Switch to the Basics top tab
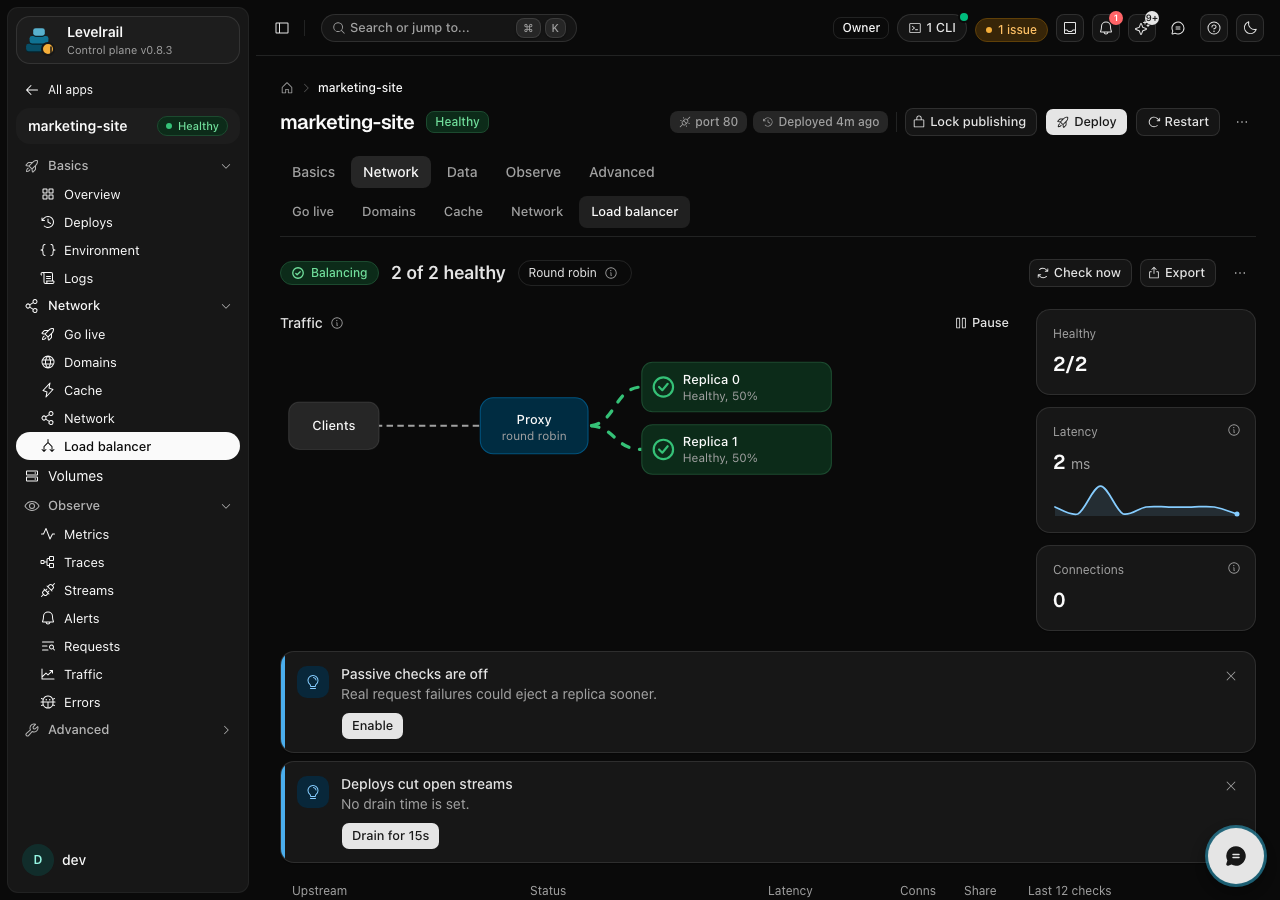Screen dimensions: 1280x900 pyautogui.click(x=313, y=172)
